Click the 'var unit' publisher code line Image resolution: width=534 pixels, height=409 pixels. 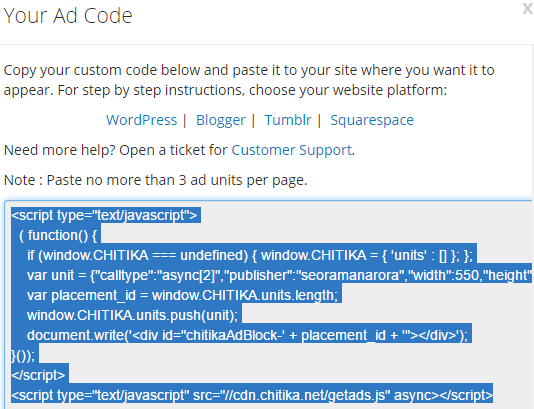click(279, 275)
